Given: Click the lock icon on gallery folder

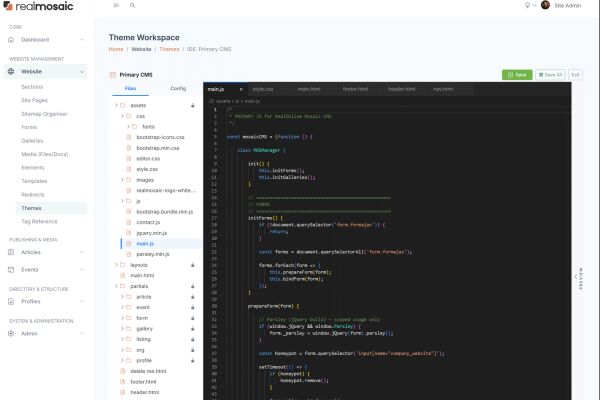Looking at the screenshot, I should [x=193, y=329].
